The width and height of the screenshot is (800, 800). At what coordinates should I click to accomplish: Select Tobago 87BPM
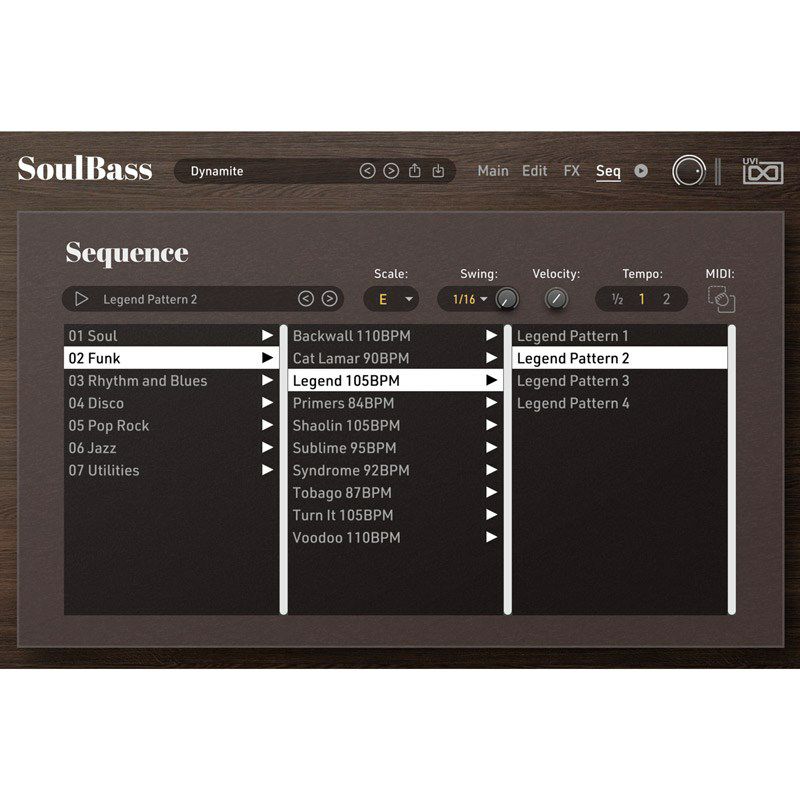point(395,492)
